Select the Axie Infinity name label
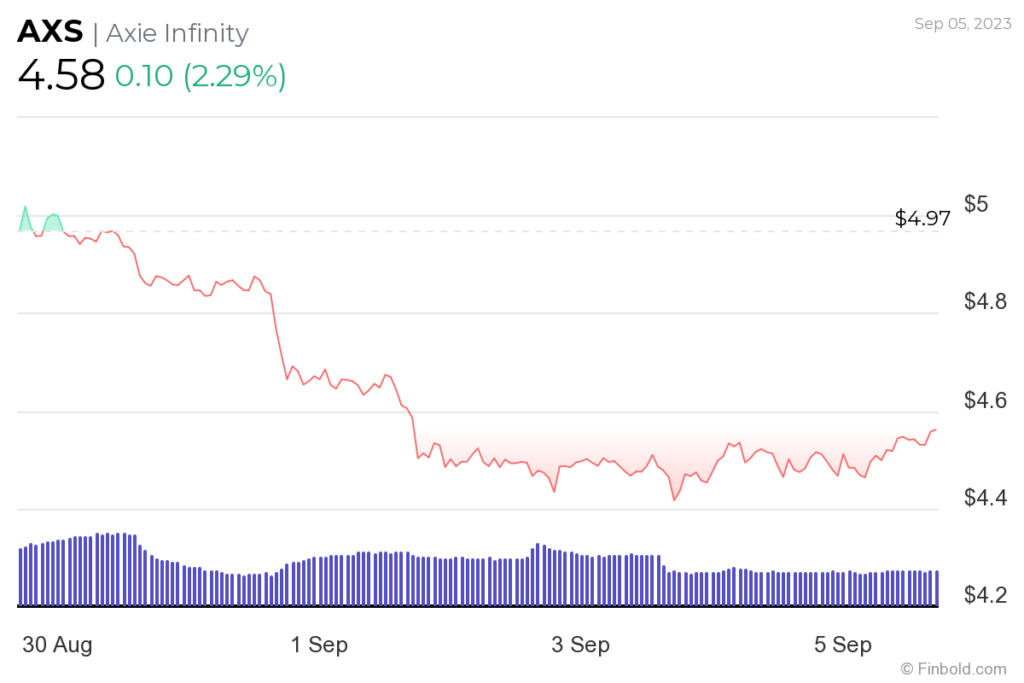Image resolution: width=1024 pixels, height=683 pixels. pyautogui.click(x=178, y=33)
